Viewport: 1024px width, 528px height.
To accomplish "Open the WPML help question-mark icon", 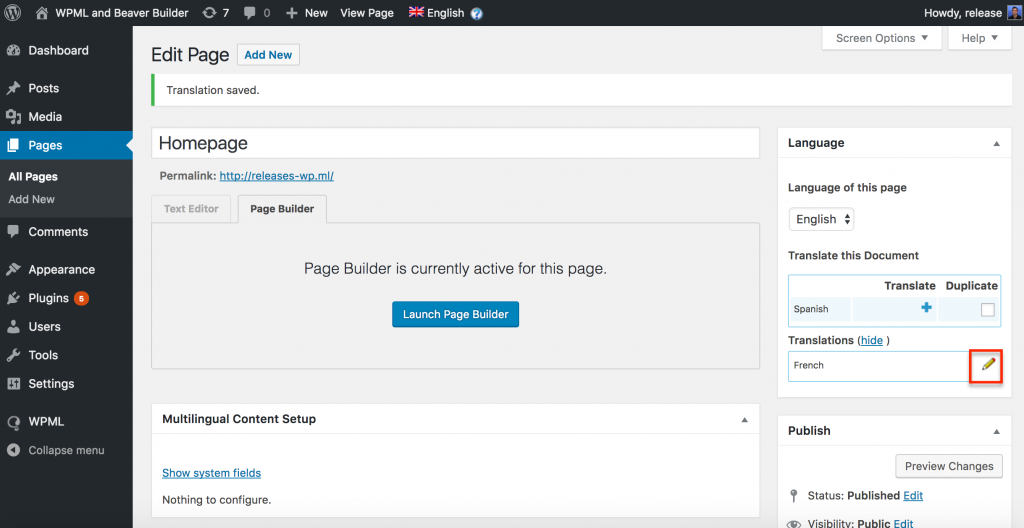I will (x=477, y=13).
